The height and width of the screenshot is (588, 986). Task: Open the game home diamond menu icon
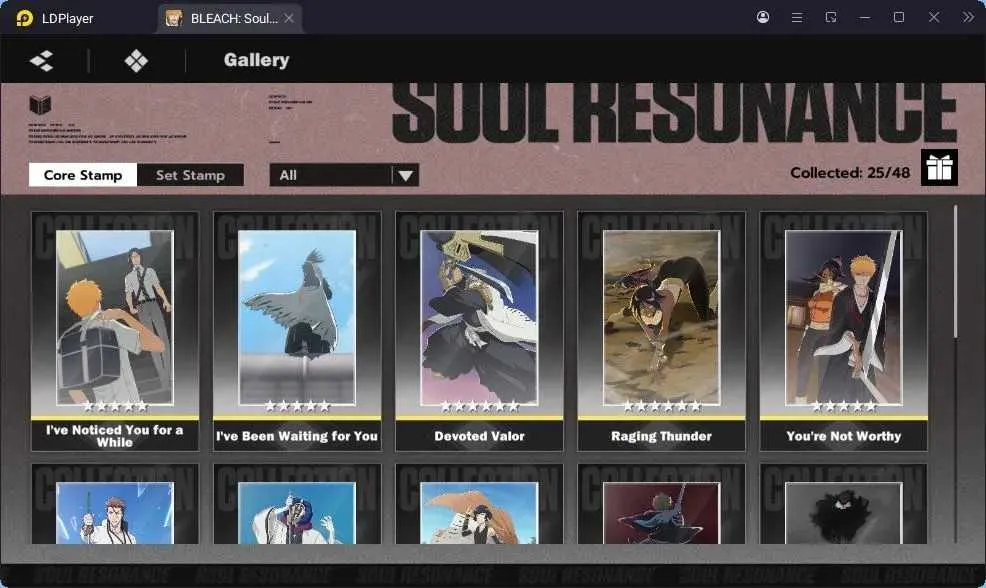136,60
